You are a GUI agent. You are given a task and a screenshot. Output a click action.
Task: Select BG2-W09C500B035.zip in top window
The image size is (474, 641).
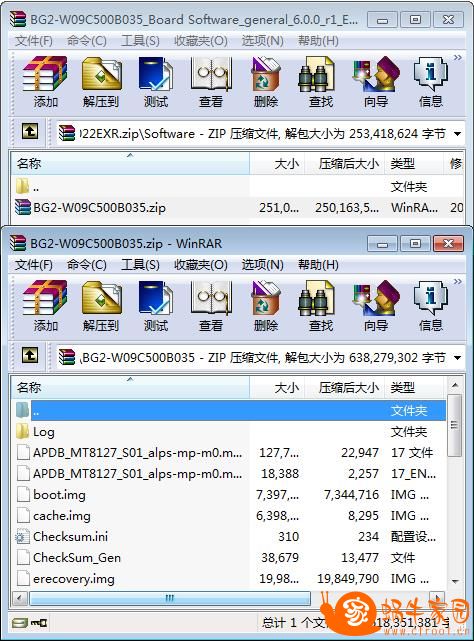(x=237, y=208)
